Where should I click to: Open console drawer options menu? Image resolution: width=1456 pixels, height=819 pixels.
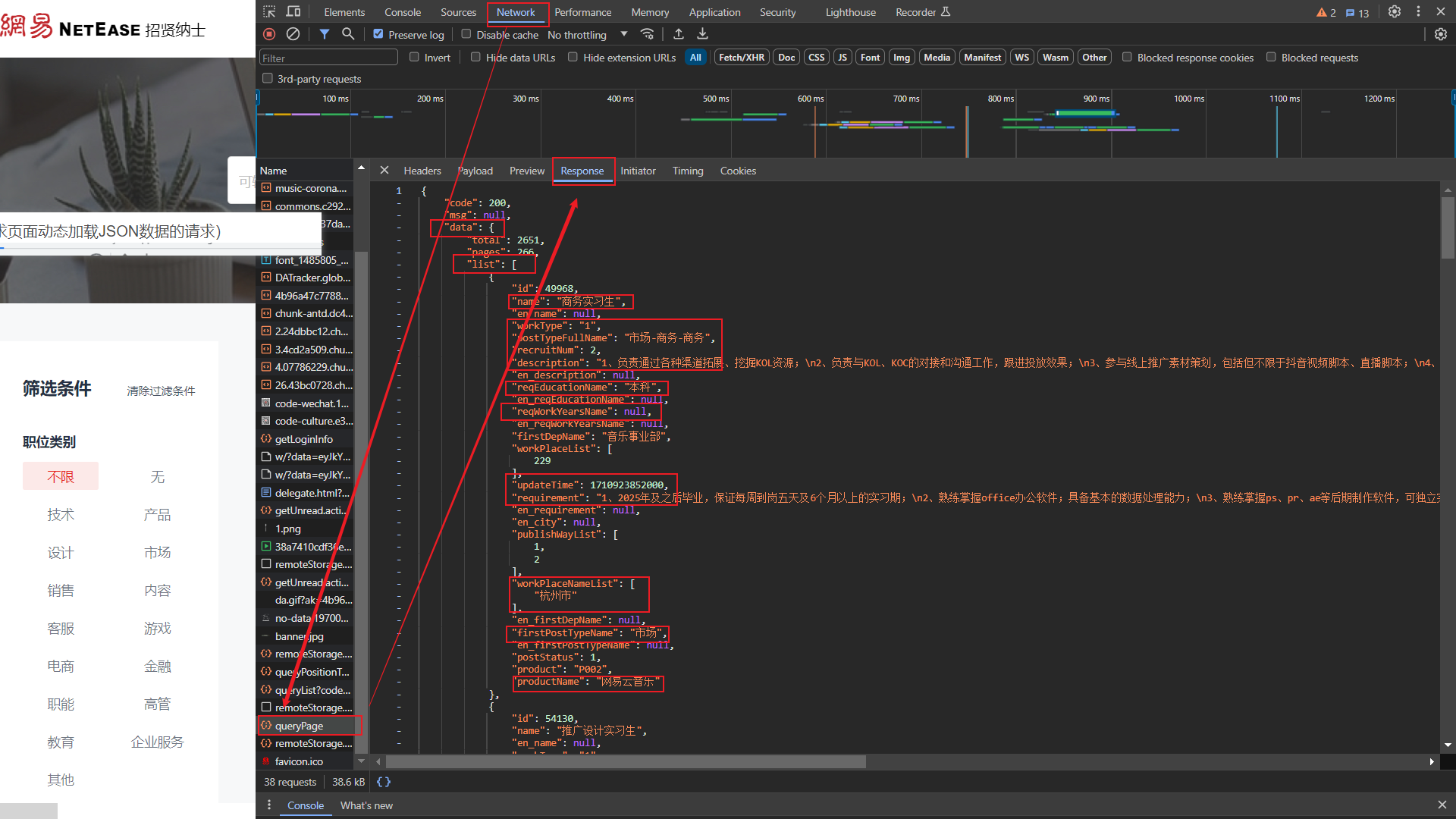point(269,805)
